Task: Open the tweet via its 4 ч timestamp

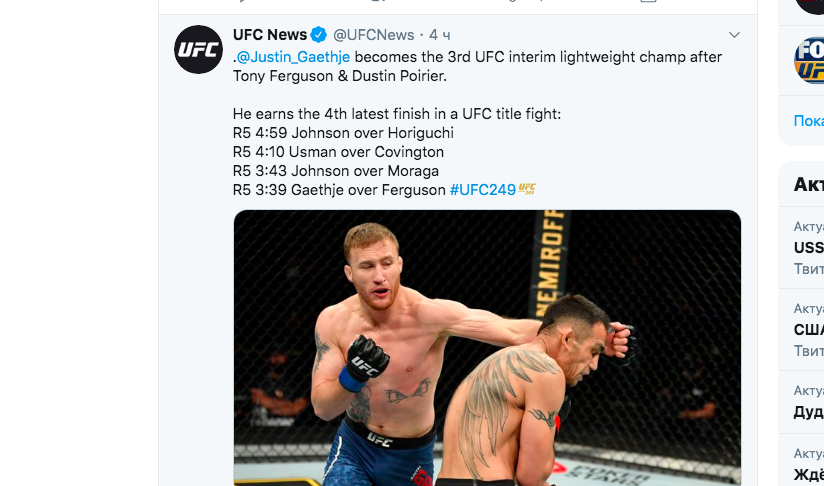Action: click(x=439, y=35)
